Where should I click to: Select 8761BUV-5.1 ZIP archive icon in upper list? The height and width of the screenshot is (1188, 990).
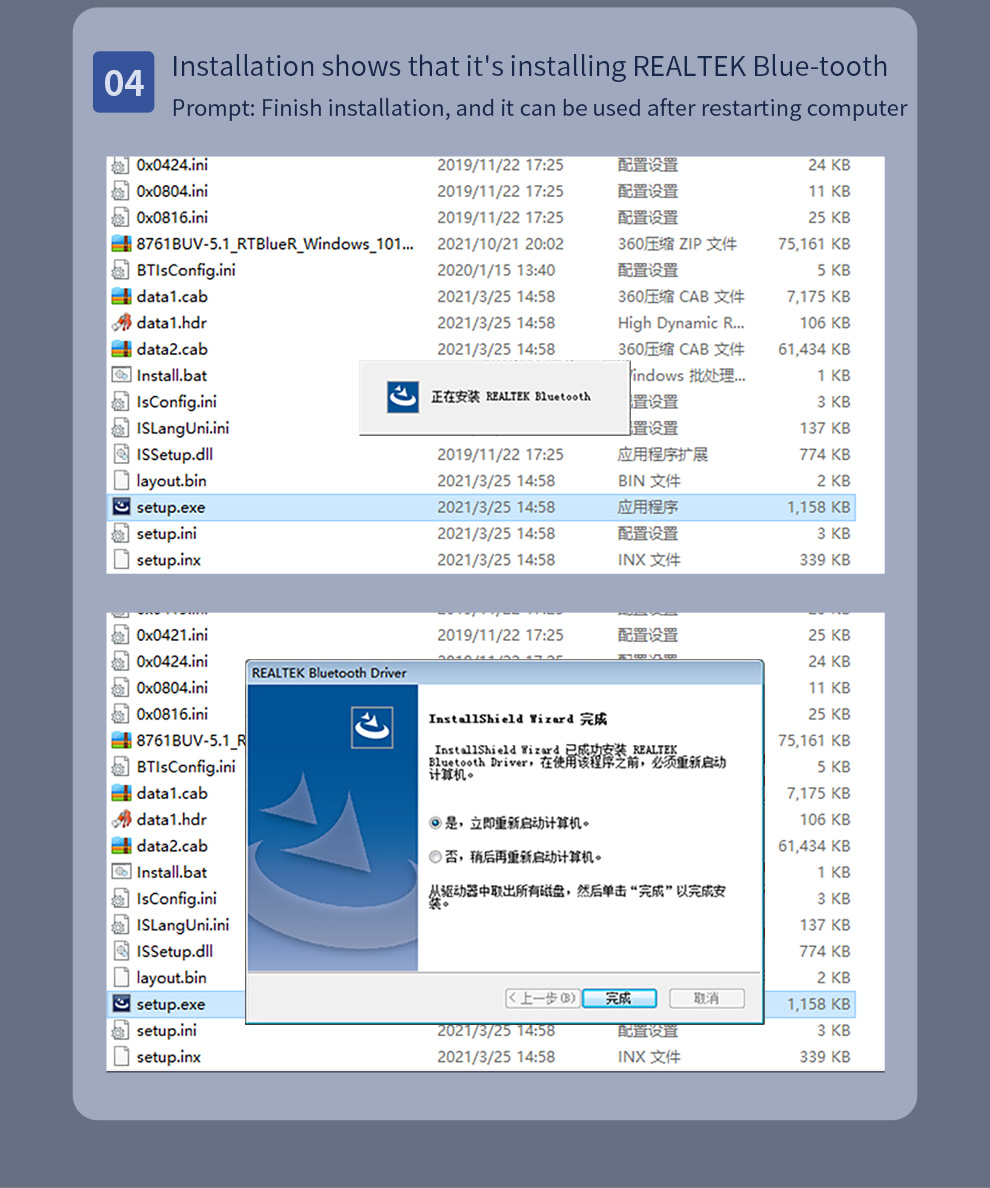(121, 244)
